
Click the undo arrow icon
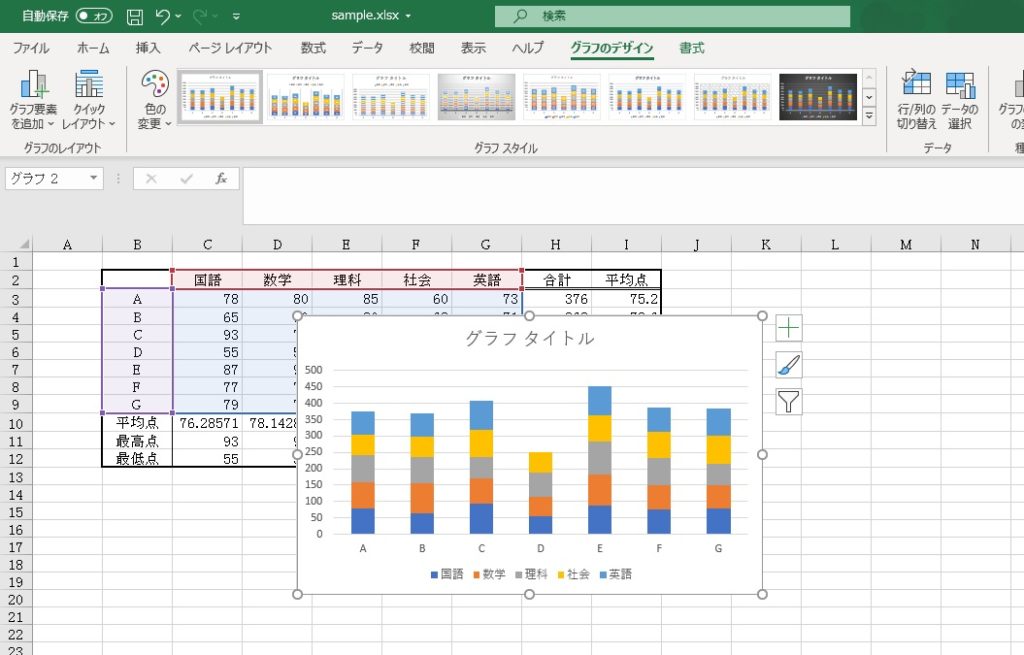tap(164, 16)
